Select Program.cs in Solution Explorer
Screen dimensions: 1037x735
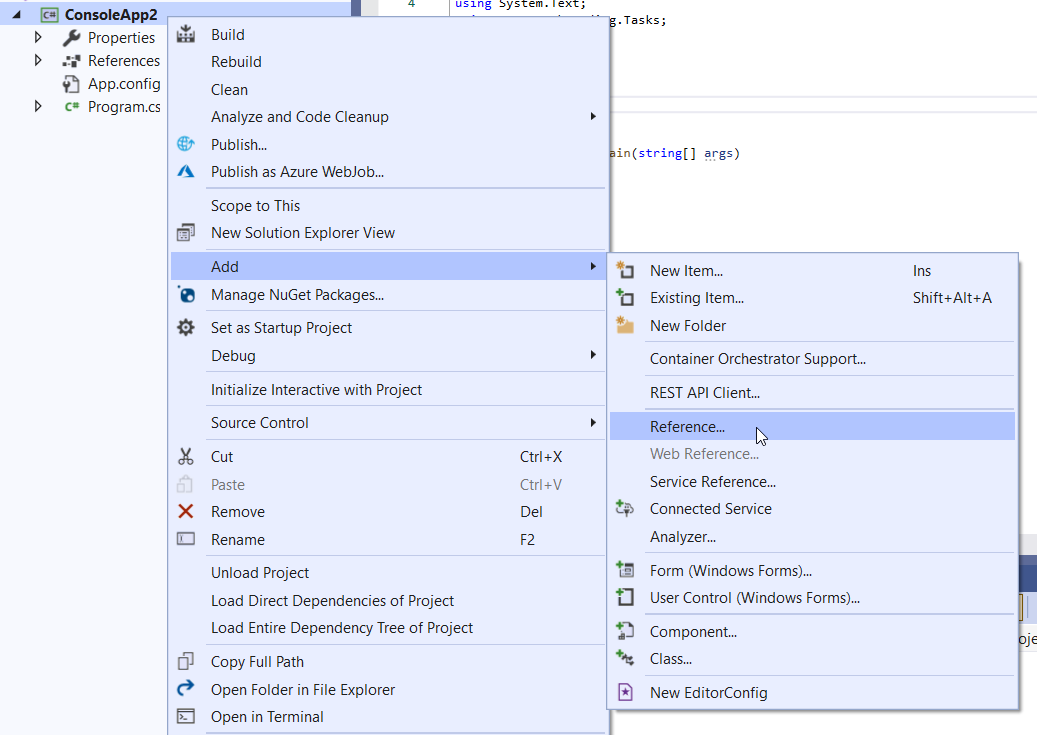[x=122, y=106]
